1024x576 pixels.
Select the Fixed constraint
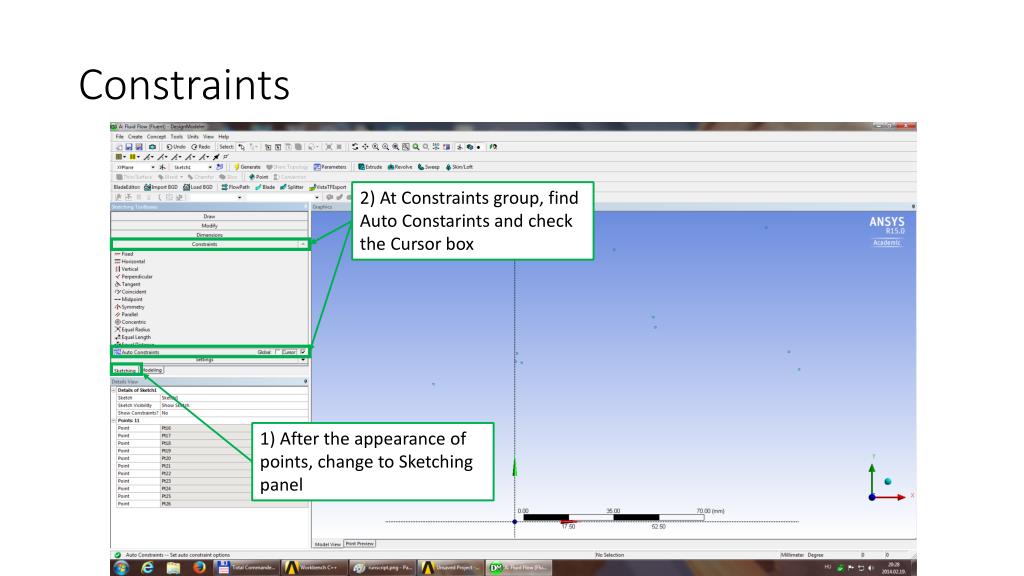[x=124, y=254]
